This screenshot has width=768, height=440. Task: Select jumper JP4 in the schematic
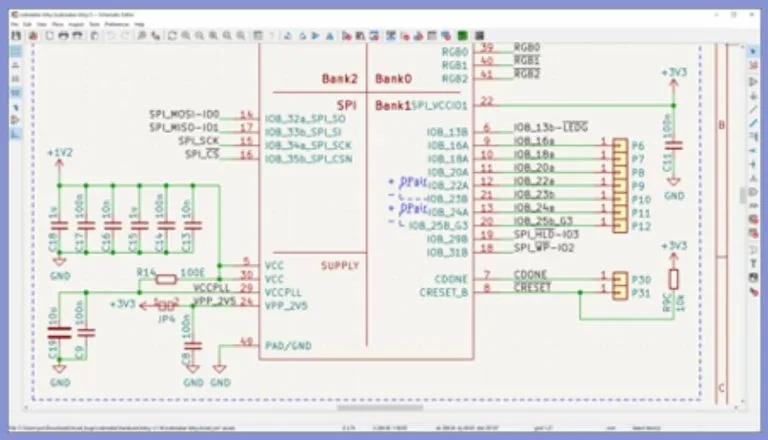point(167,306)
